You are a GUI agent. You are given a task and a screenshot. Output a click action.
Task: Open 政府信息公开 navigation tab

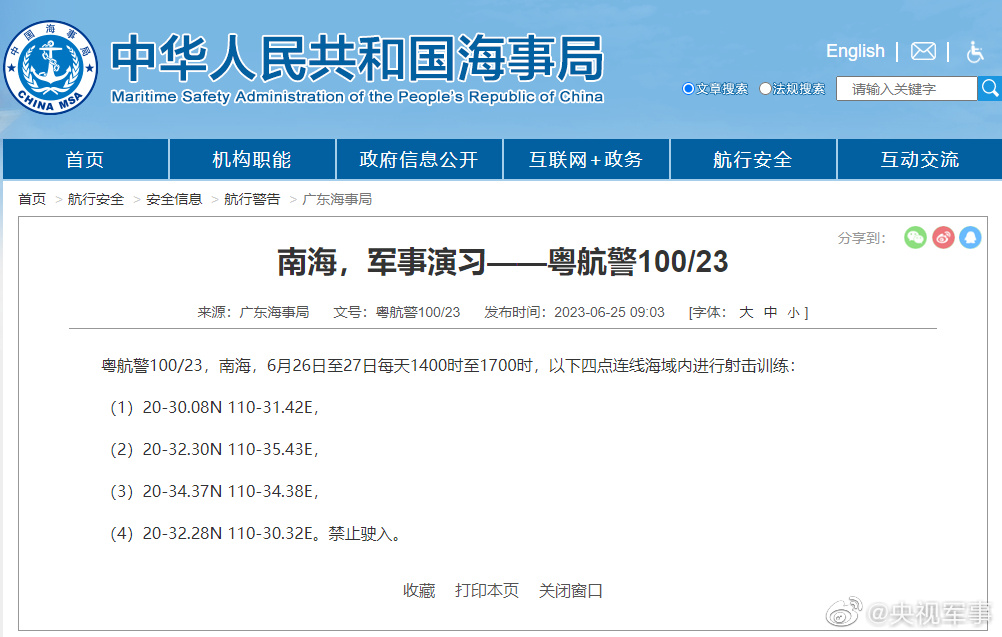point(419,159)
